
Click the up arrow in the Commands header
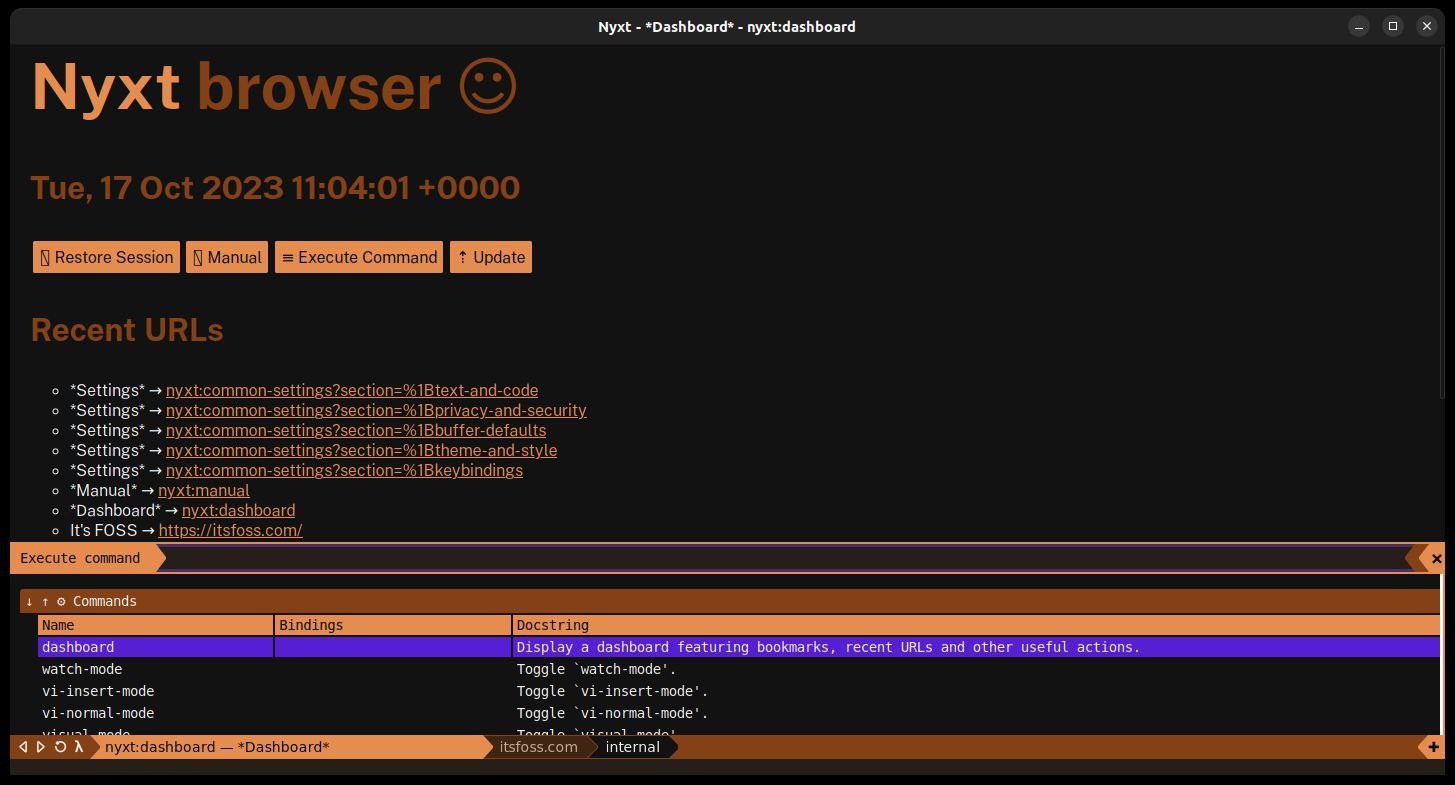coord(45,601)
